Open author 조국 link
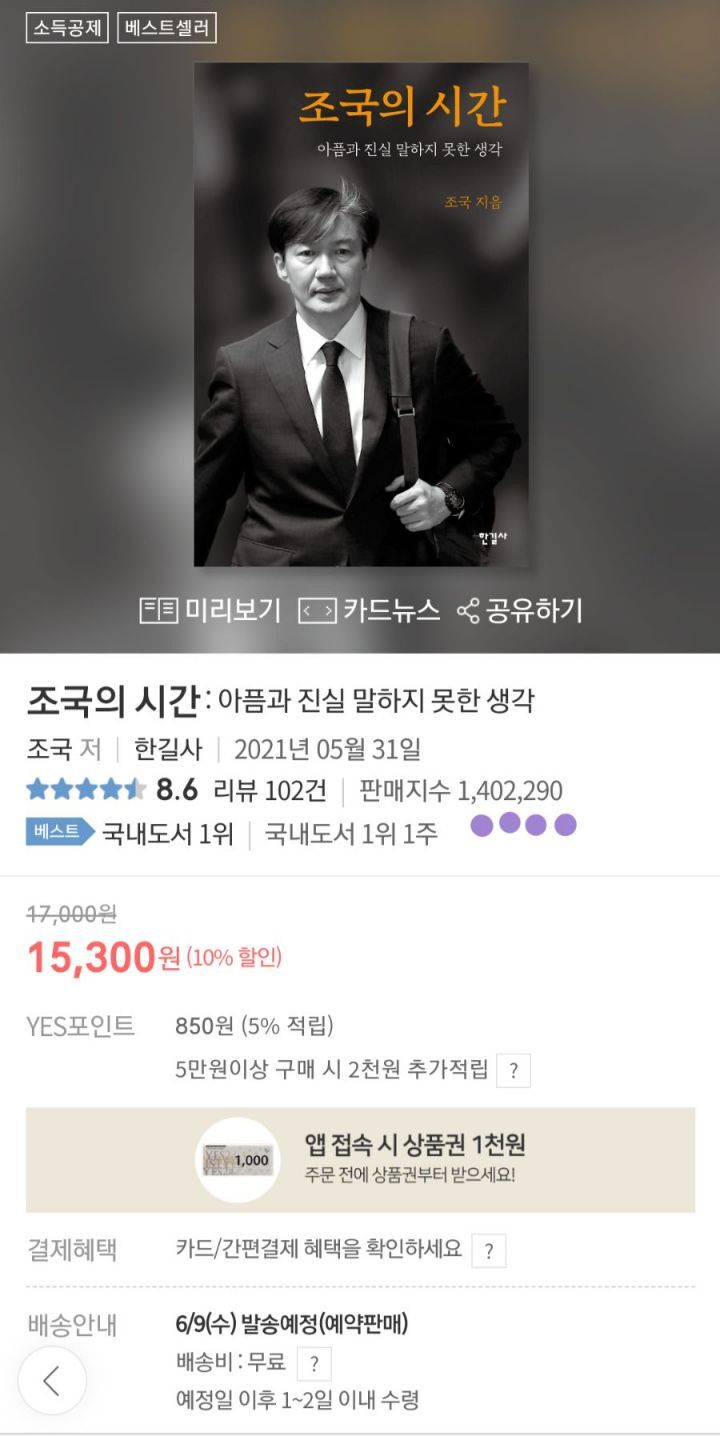 (50, 749)
